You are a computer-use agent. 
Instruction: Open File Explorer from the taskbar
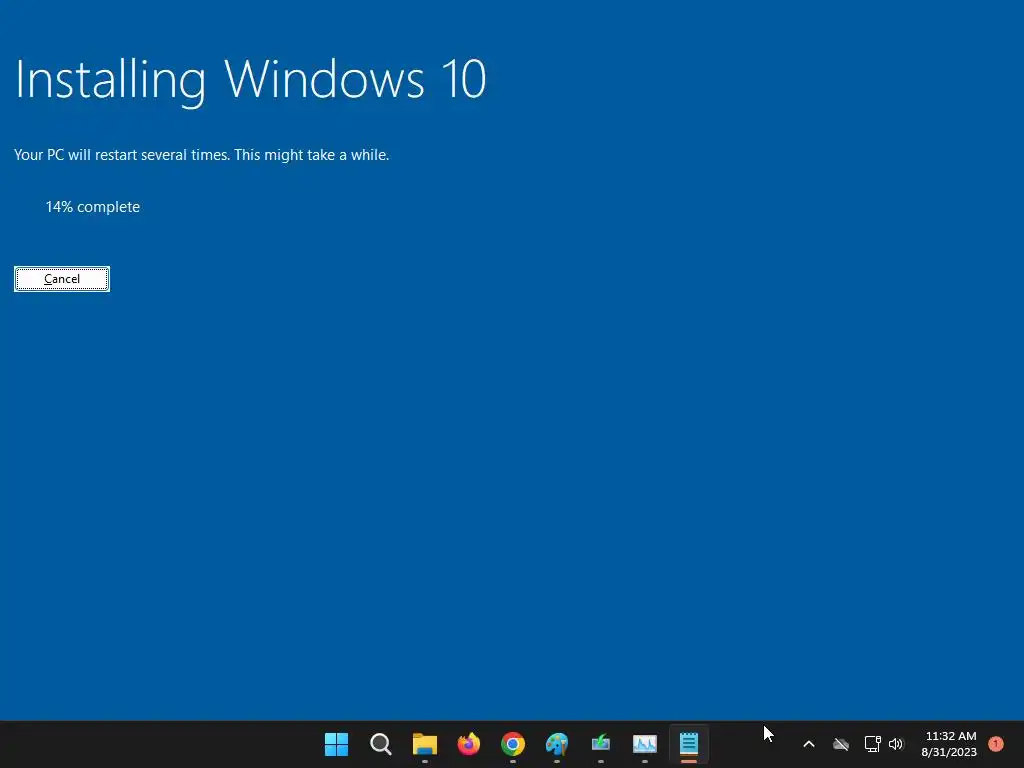(424, 744)
